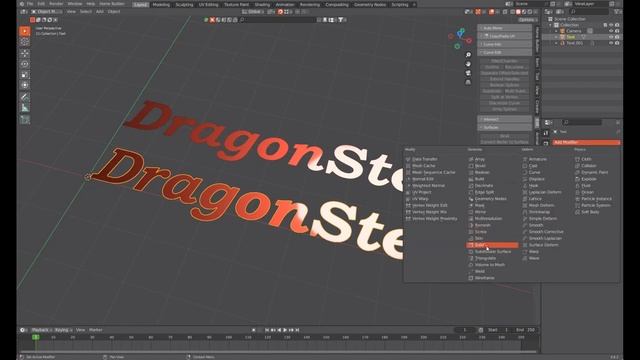Select the Annotate tool in the toolbar
Viewport: 640px width, 360px height.
pos(25,97)
